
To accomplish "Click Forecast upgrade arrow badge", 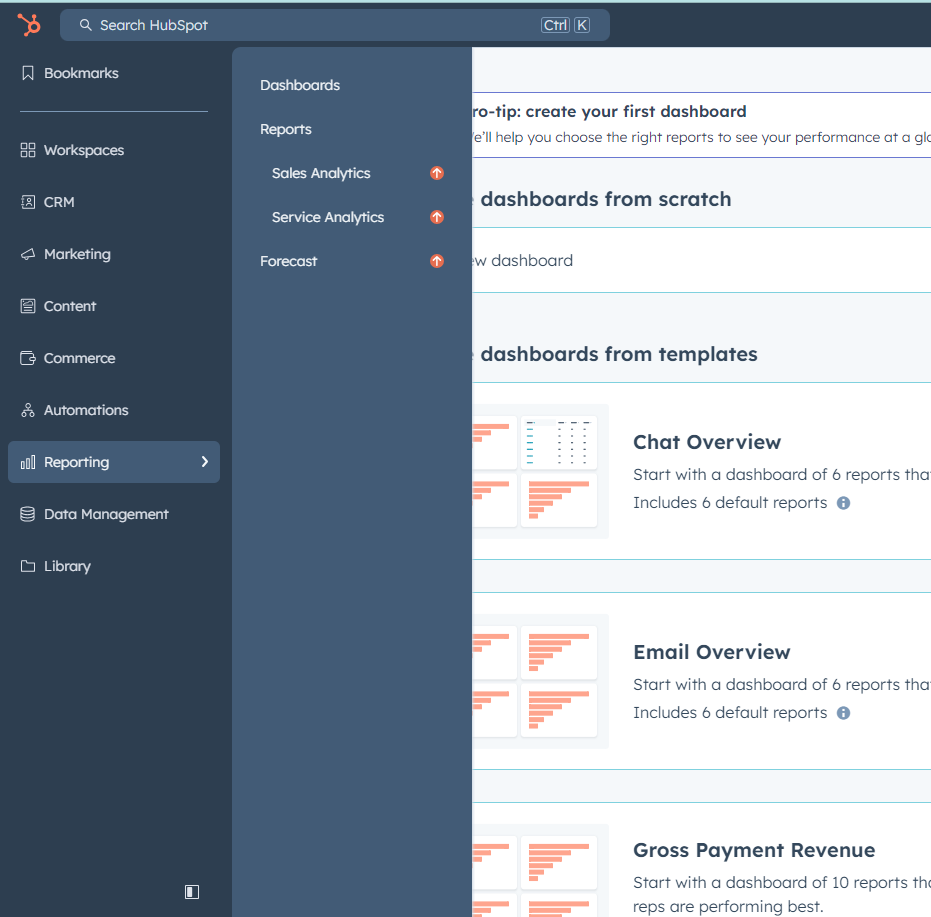I will tap(437, 261).
